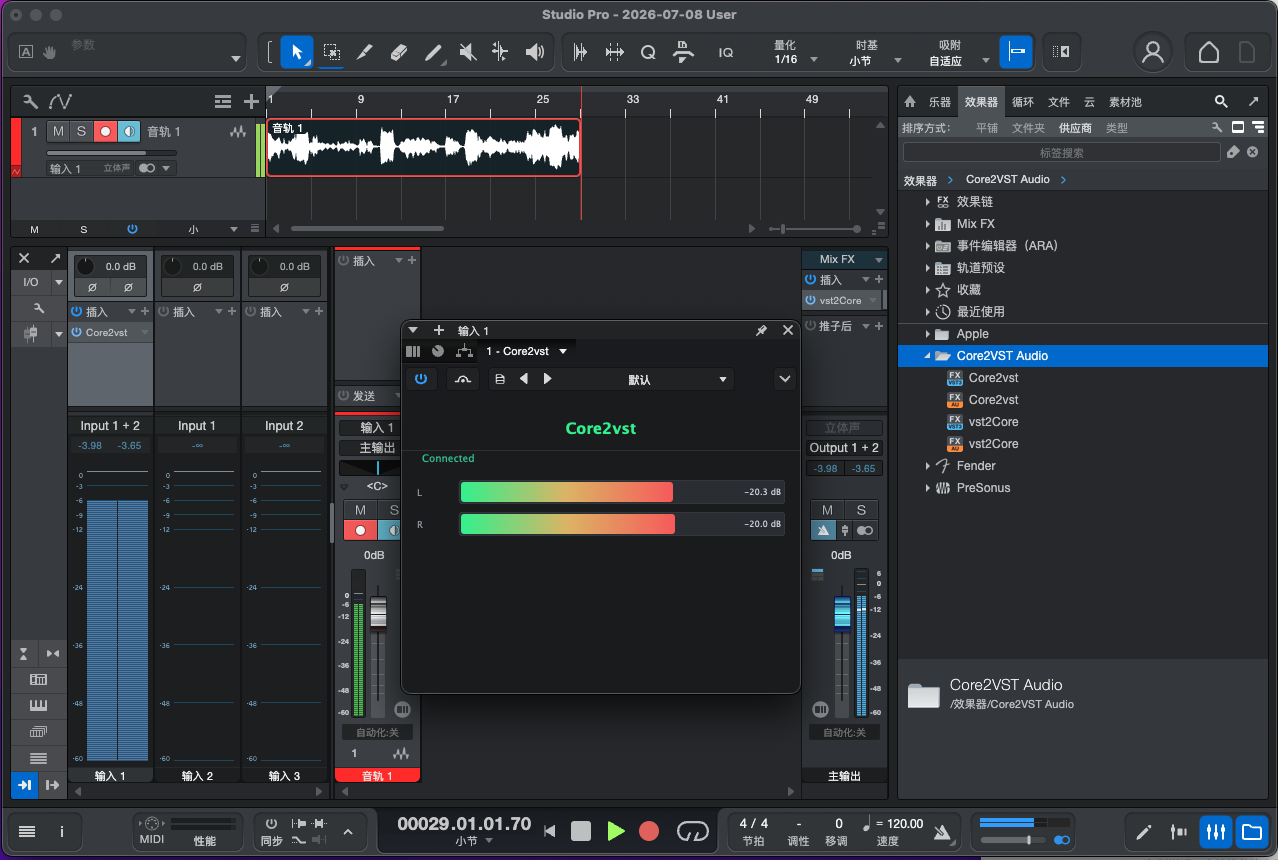Click the transport Play button
The width and height of the screenshot is (1278, 860).
pyautogui.click(x=615, y=831)
